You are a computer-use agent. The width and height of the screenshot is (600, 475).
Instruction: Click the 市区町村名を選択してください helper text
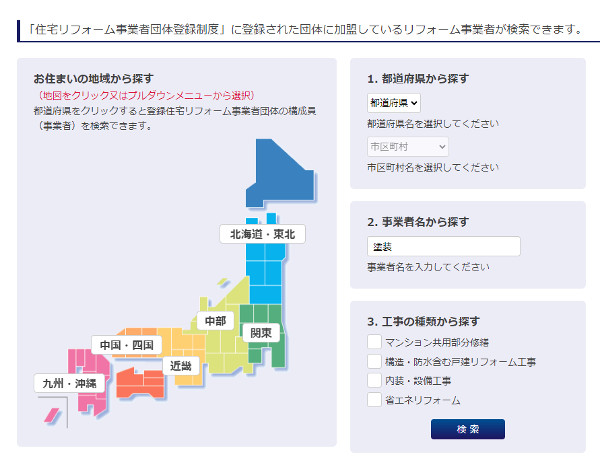tap(433, 167)
